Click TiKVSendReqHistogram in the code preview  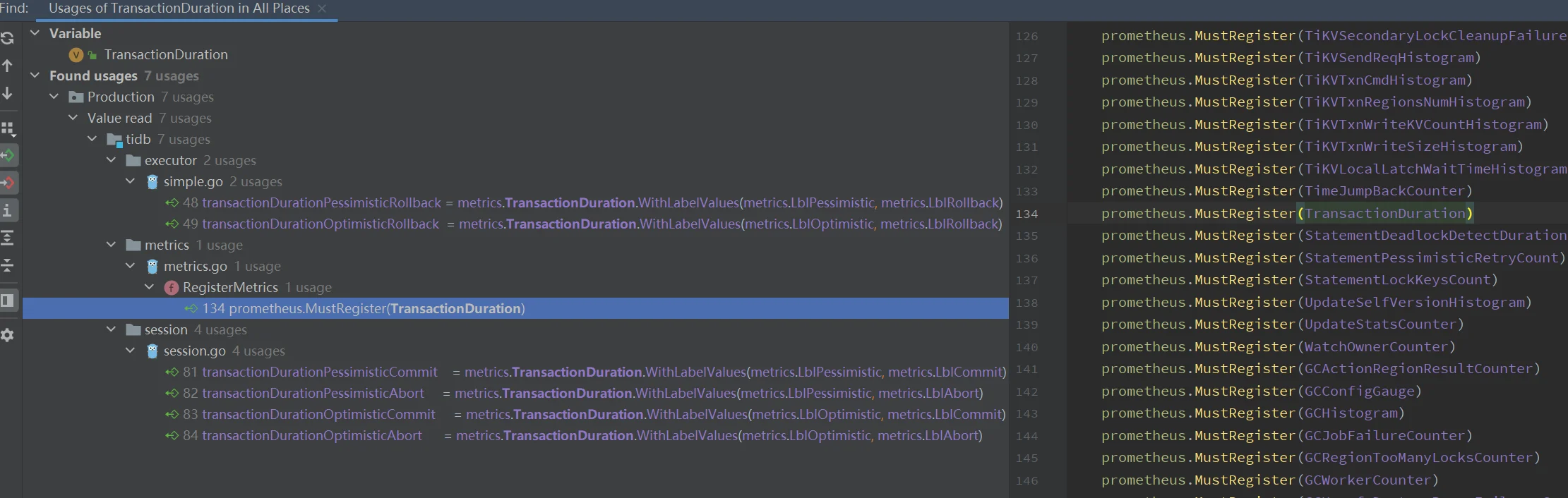click(x=1389, y=57)
